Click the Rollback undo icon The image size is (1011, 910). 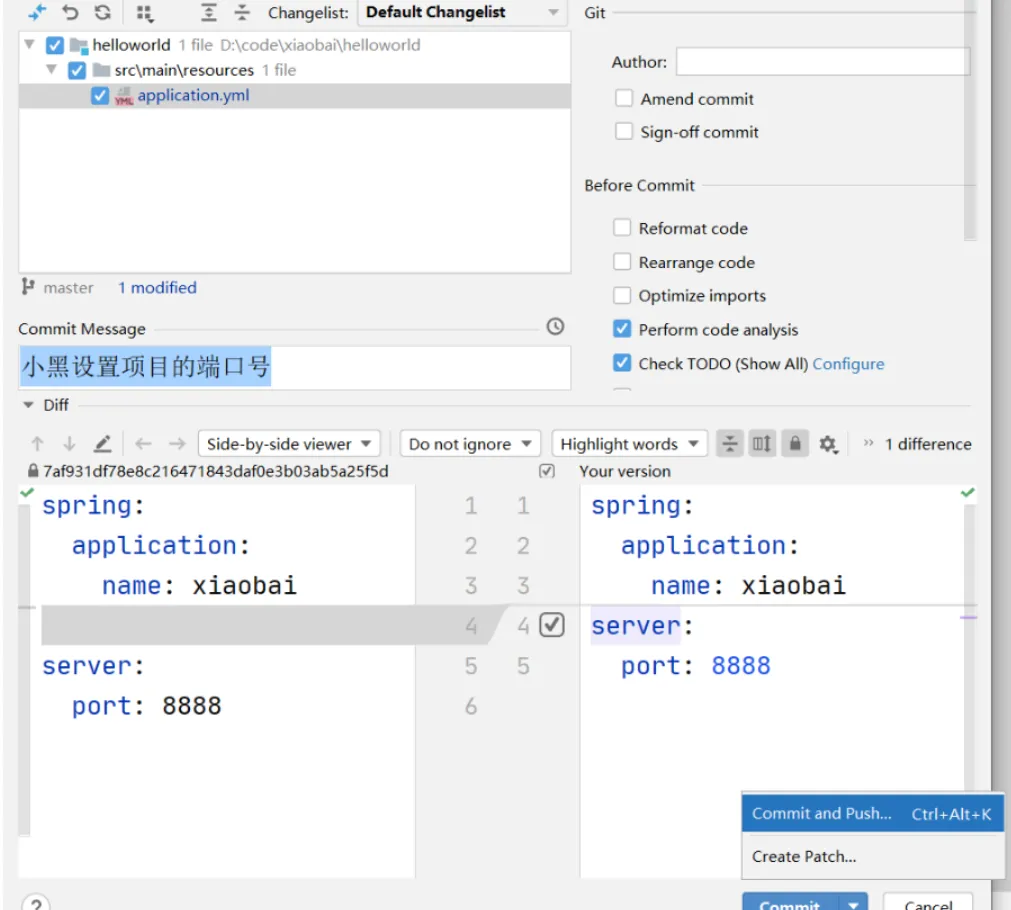click(70, 12)
